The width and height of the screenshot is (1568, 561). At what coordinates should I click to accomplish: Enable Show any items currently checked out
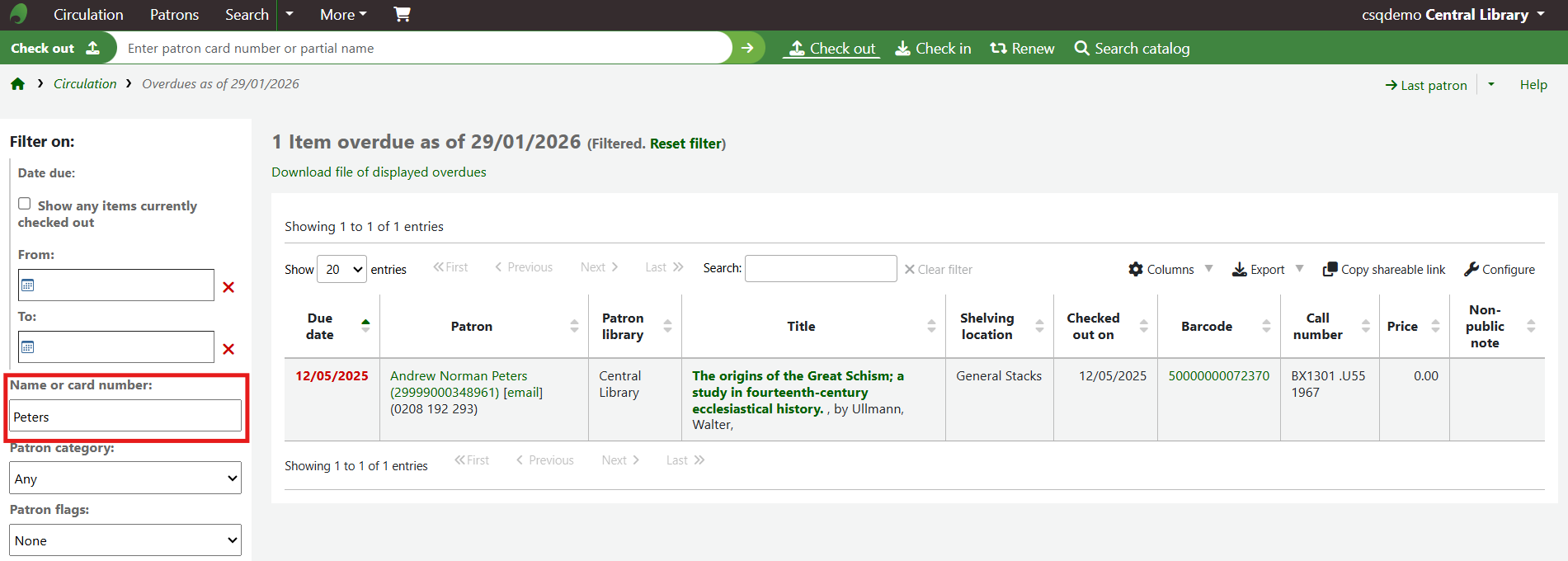coord(25,204)
